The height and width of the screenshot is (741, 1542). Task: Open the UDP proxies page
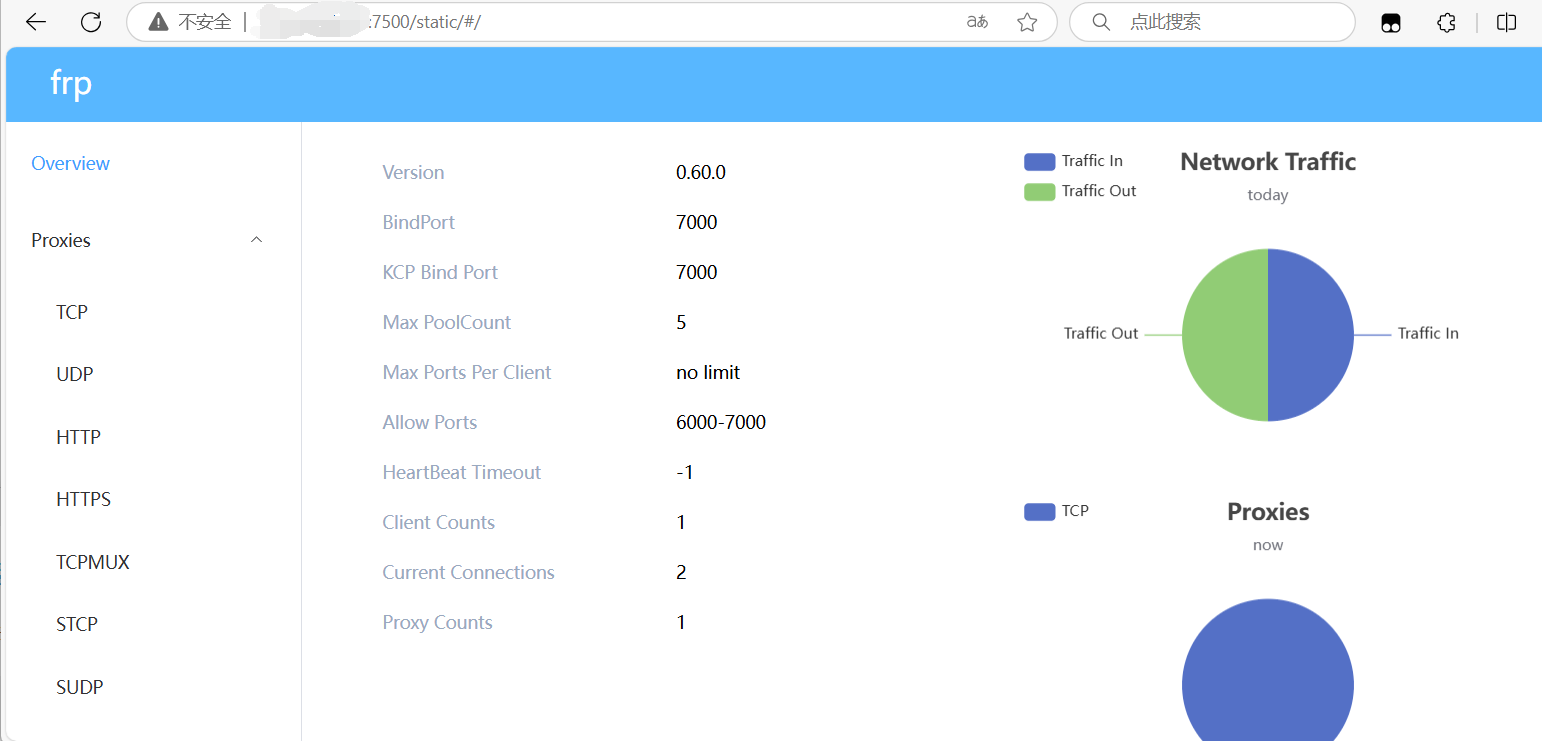pos(75,374)
